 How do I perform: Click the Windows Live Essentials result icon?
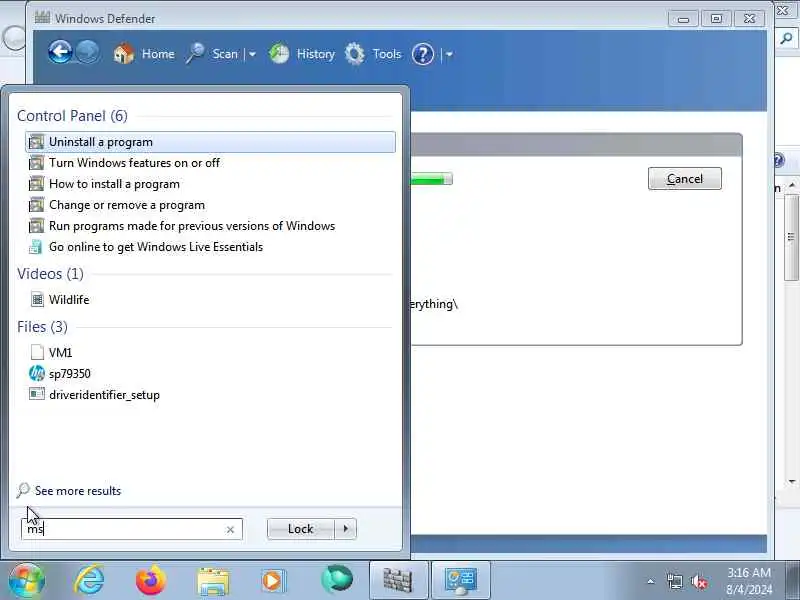[36, 246]
